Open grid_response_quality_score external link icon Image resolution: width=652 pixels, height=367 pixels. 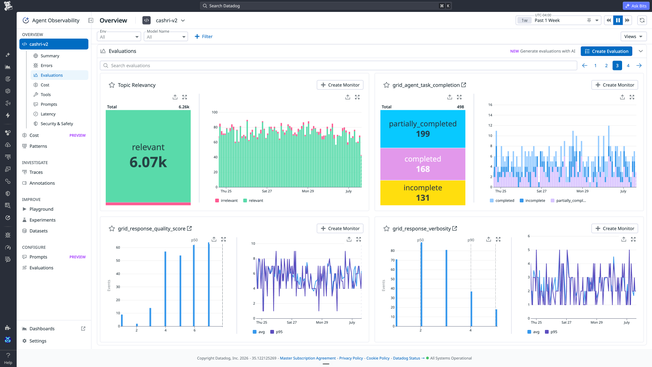tap(190, 228)
